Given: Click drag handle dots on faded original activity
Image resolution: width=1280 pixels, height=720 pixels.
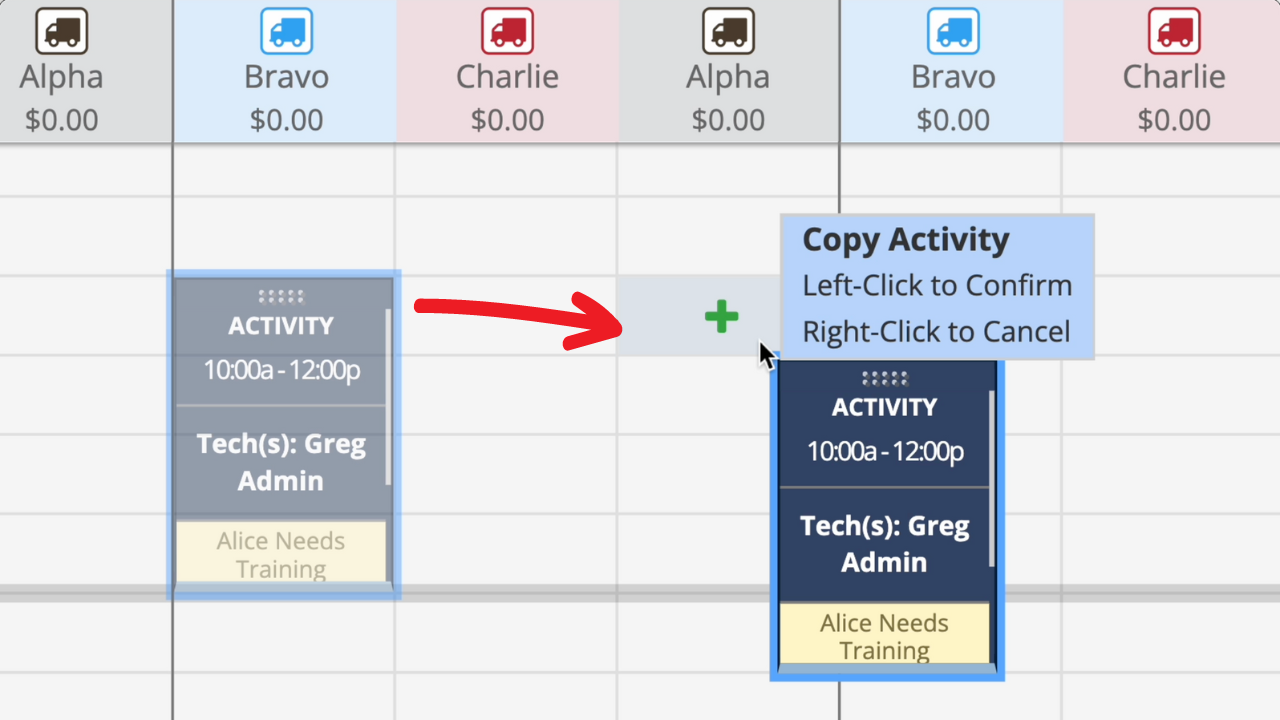Looking at the screenshot, I should point(281,296).
